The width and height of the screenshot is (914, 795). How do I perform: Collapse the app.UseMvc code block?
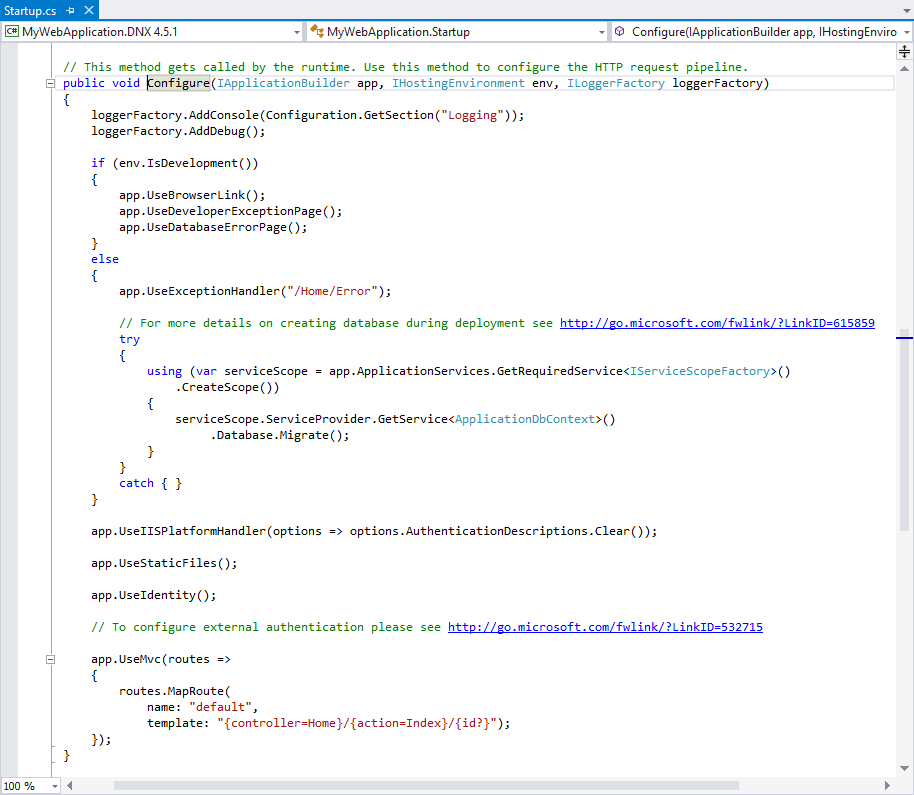50,659
